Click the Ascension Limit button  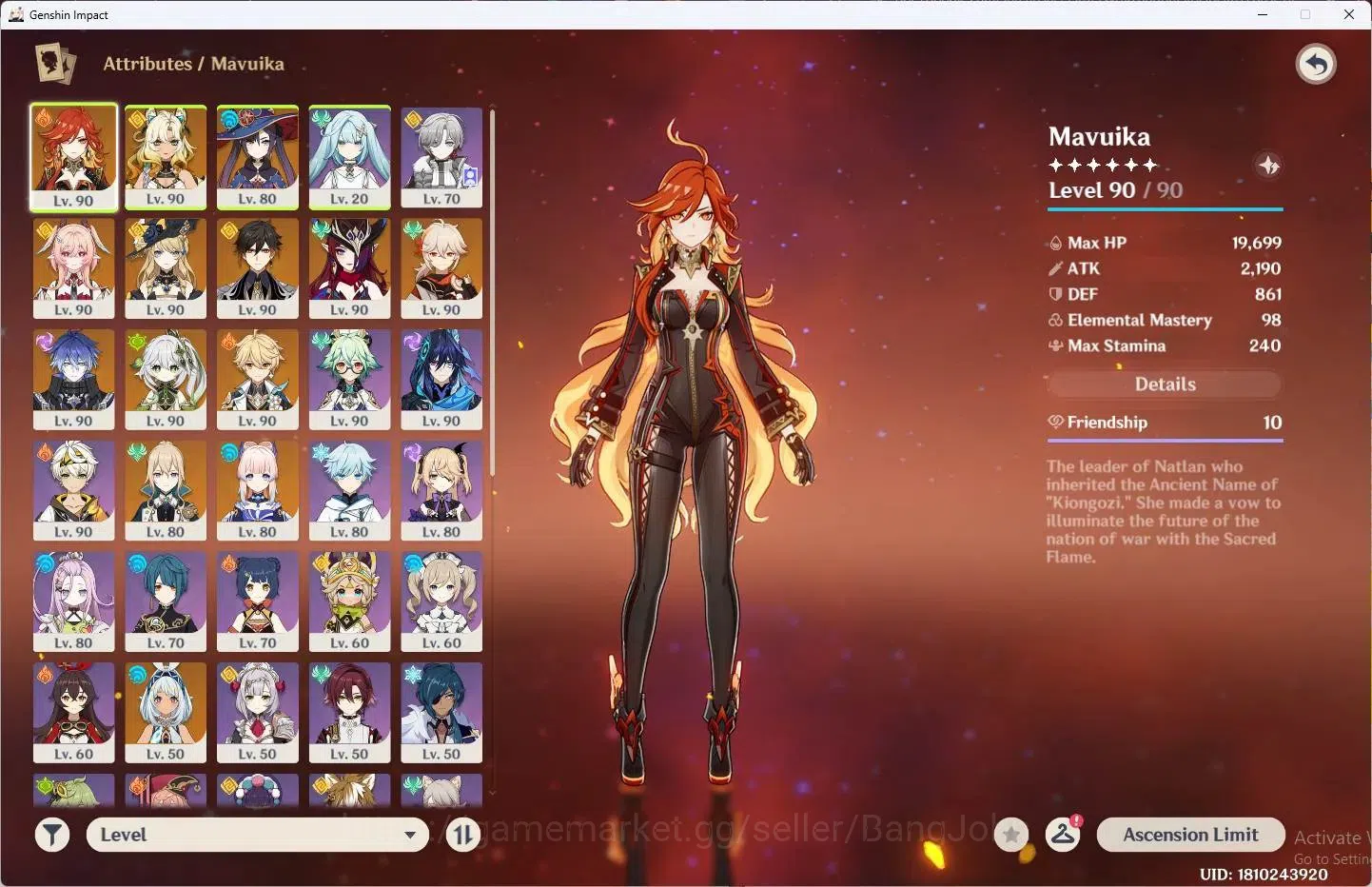[x=1190, y=835]
